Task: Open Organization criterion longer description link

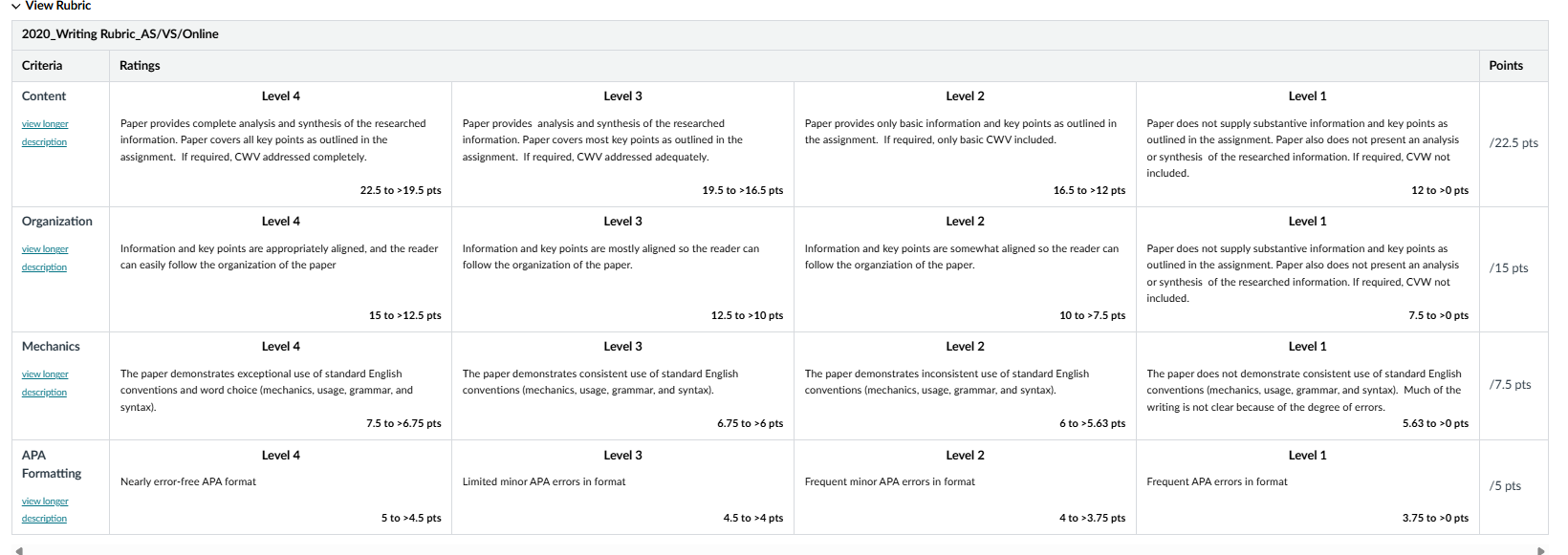Action: 45,258
